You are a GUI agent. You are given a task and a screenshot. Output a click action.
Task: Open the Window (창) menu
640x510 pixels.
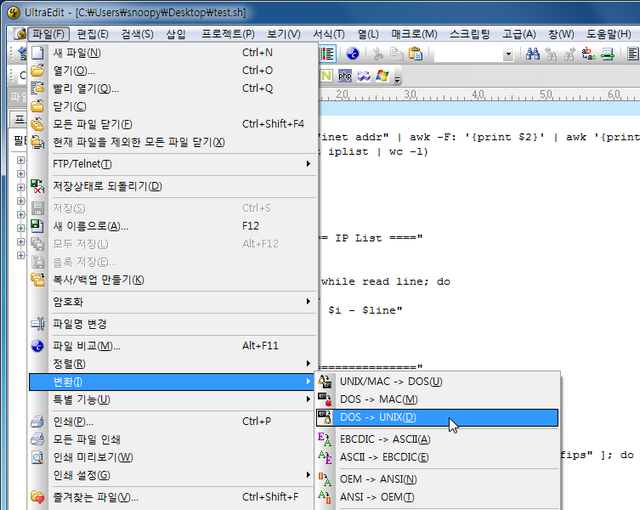[x=561, y=34]
